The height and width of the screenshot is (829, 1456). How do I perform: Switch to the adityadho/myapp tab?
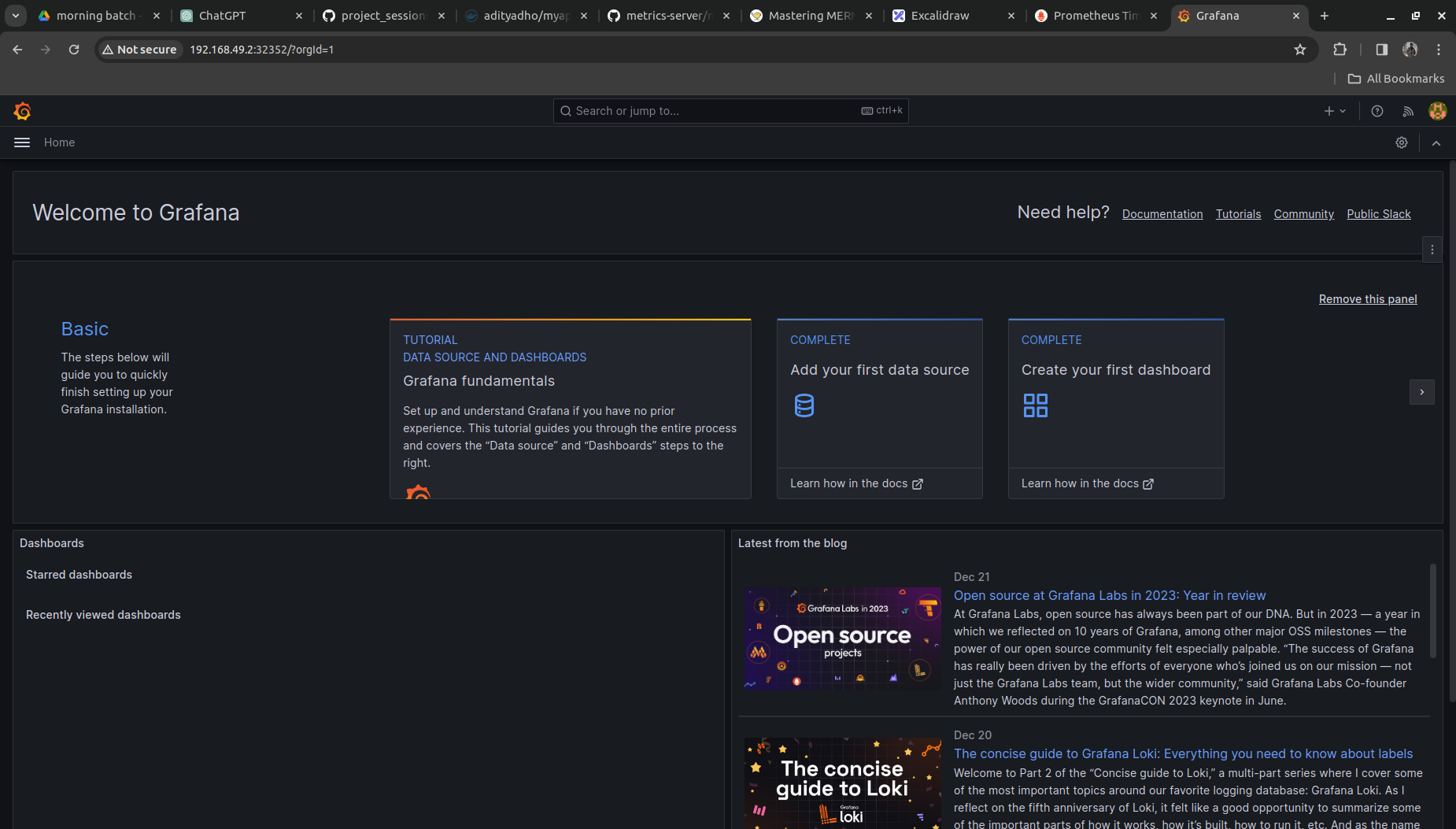527,16
